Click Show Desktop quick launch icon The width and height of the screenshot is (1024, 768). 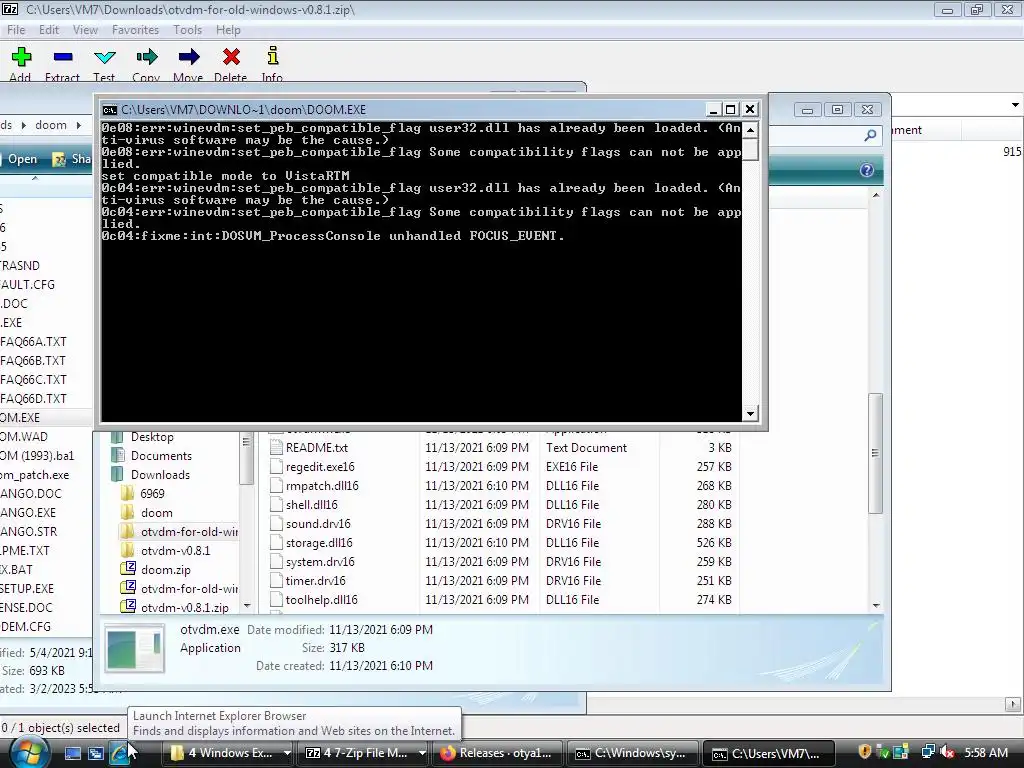(72, 753)
